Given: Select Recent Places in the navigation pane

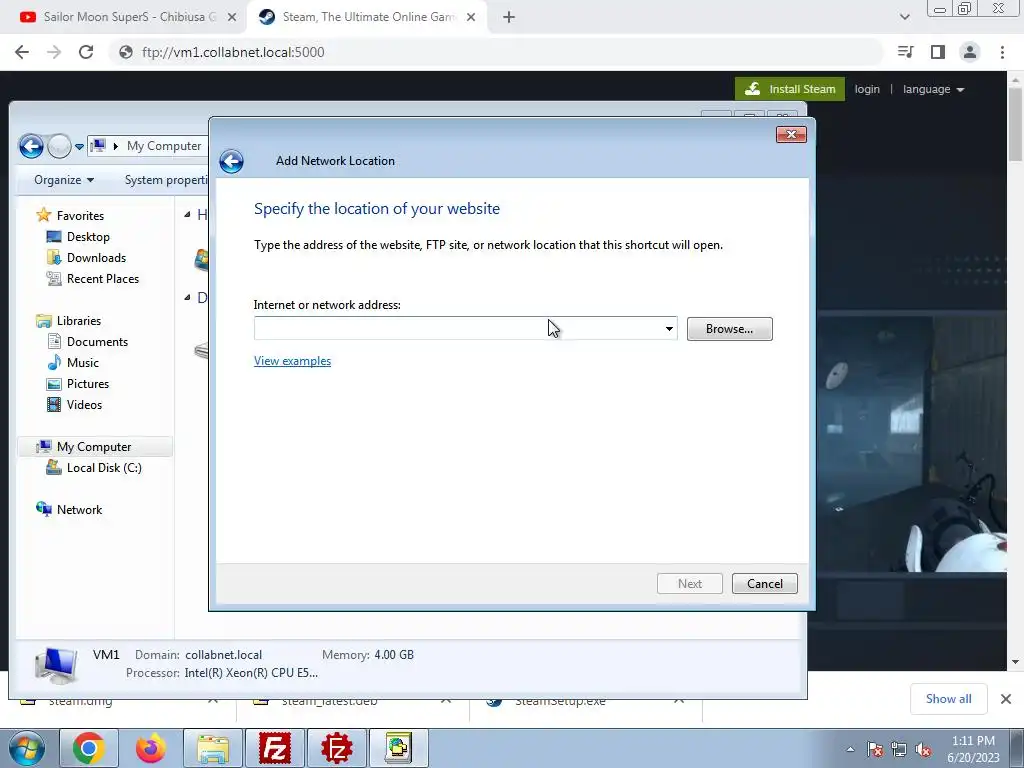Looking at the screenshot, I should pyautogui.click(x=103, y=279).
